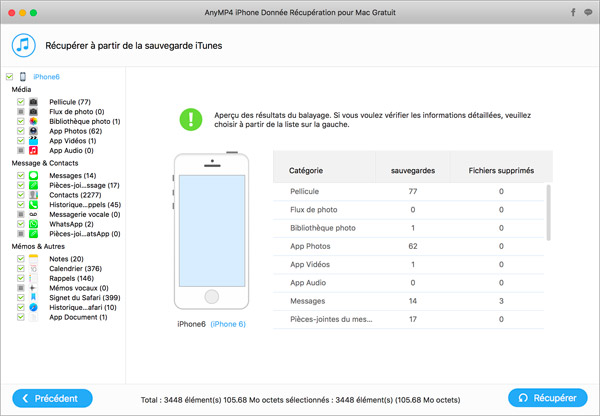The width and height of the screenshot is (600, 416).
Task: Click the Historique...afari compass icon
Action: click(33, 307)
